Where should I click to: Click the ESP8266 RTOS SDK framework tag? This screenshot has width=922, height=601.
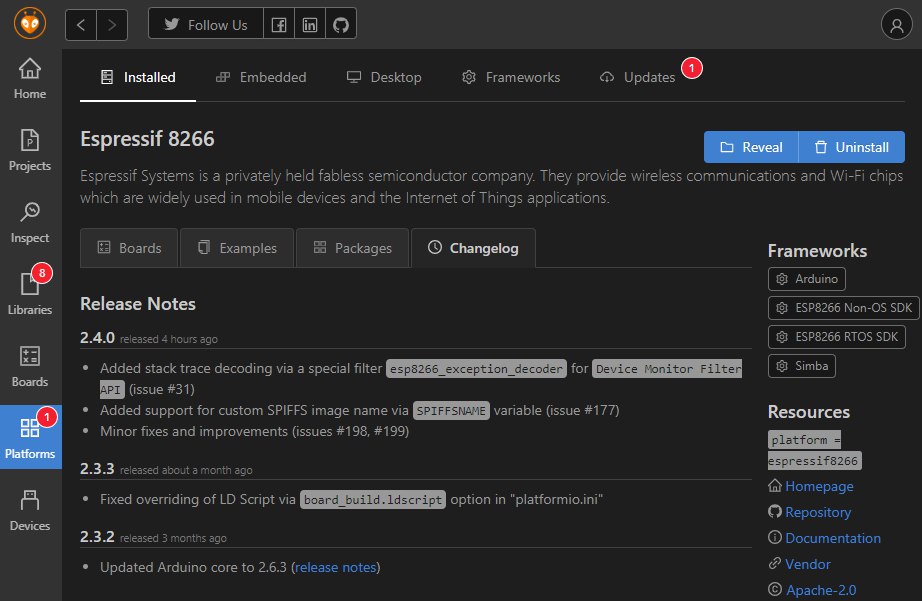point(837,337)
